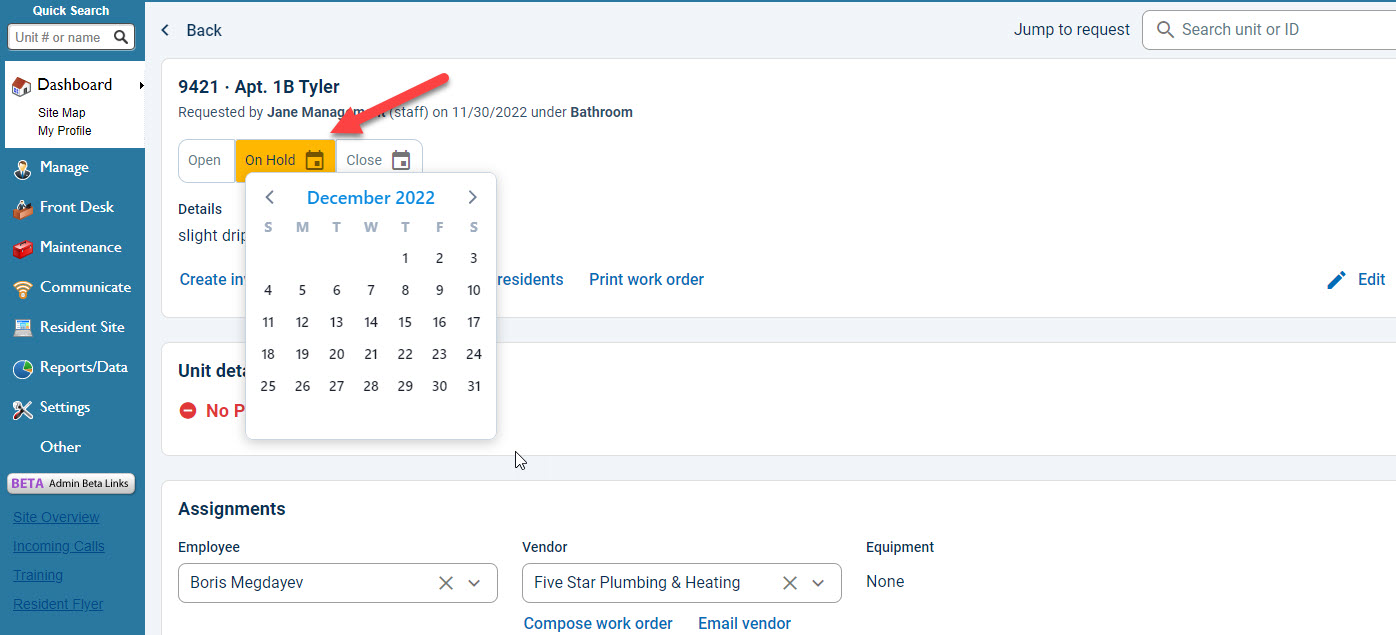1396x635 pixels.
Task: Select December 23 in the calendar
Action: [x=439, y=354]
